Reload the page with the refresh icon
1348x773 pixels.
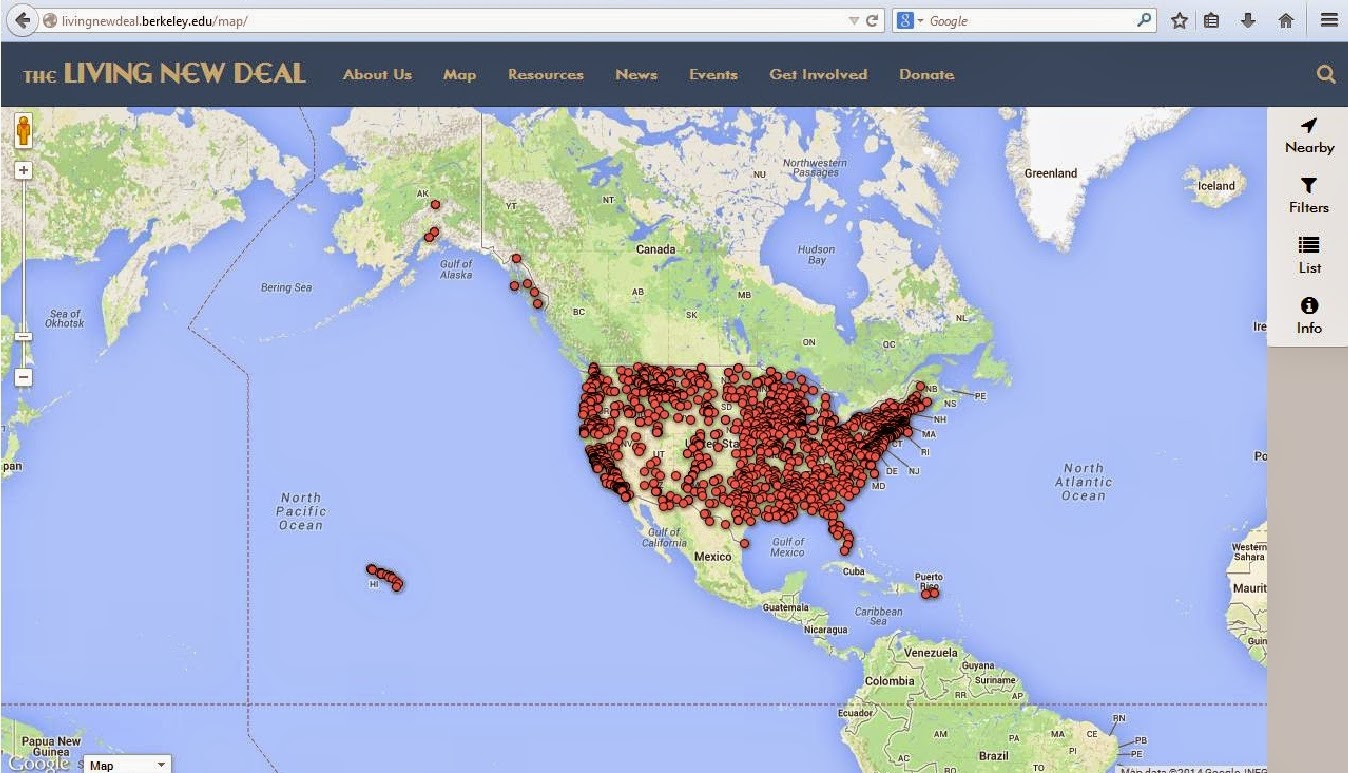pos(872,20)
